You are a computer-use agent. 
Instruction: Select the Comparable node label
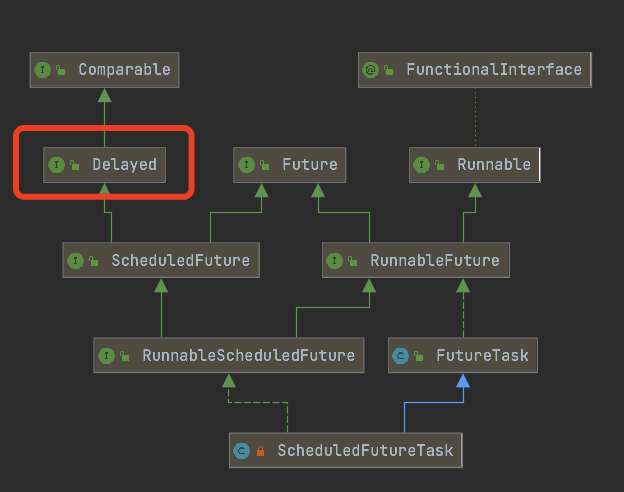[125, 70]
